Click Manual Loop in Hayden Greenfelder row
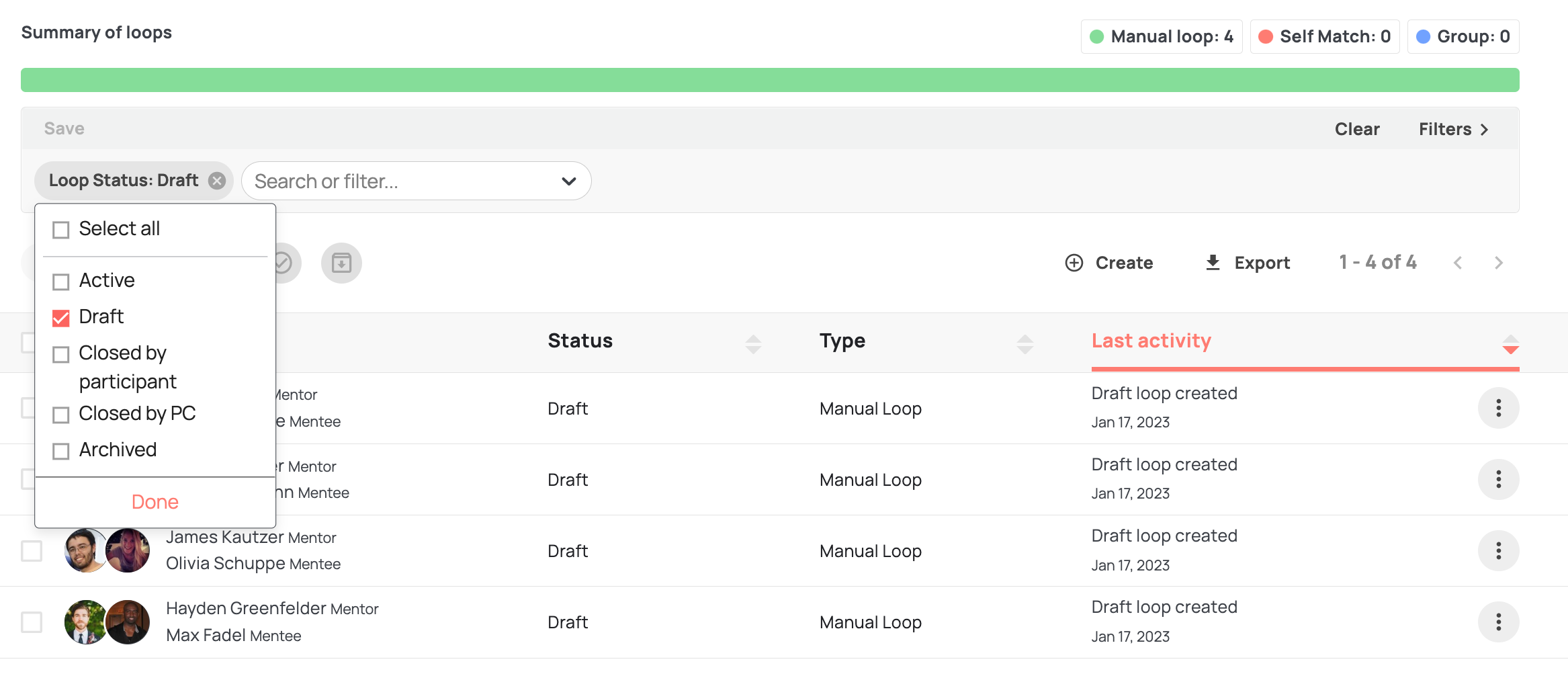This screenshot has height=676, width=1568. (x=871, y=622)
